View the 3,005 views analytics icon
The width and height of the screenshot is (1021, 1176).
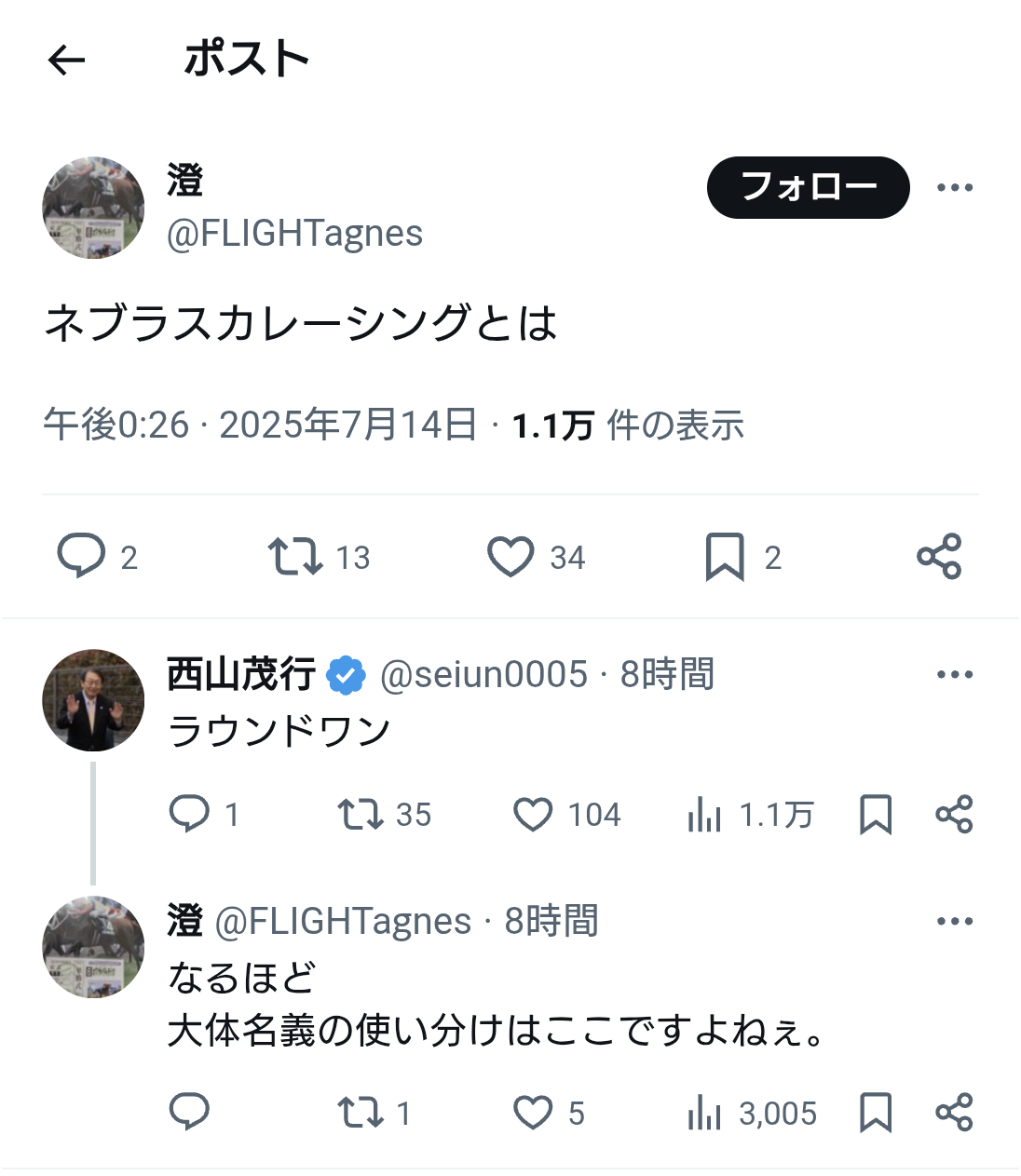[x=704, y=1112]
